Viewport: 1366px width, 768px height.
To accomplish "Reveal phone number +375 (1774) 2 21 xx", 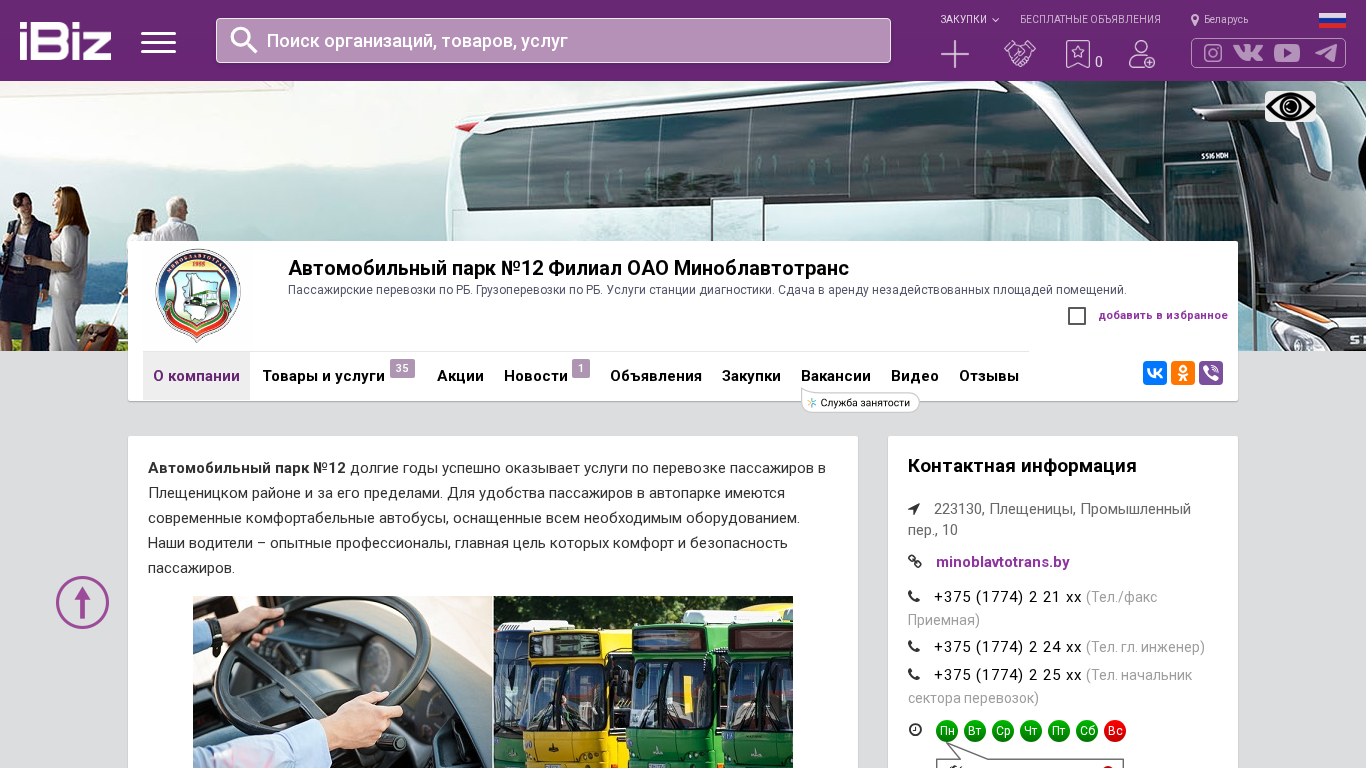I will 1008,597.
